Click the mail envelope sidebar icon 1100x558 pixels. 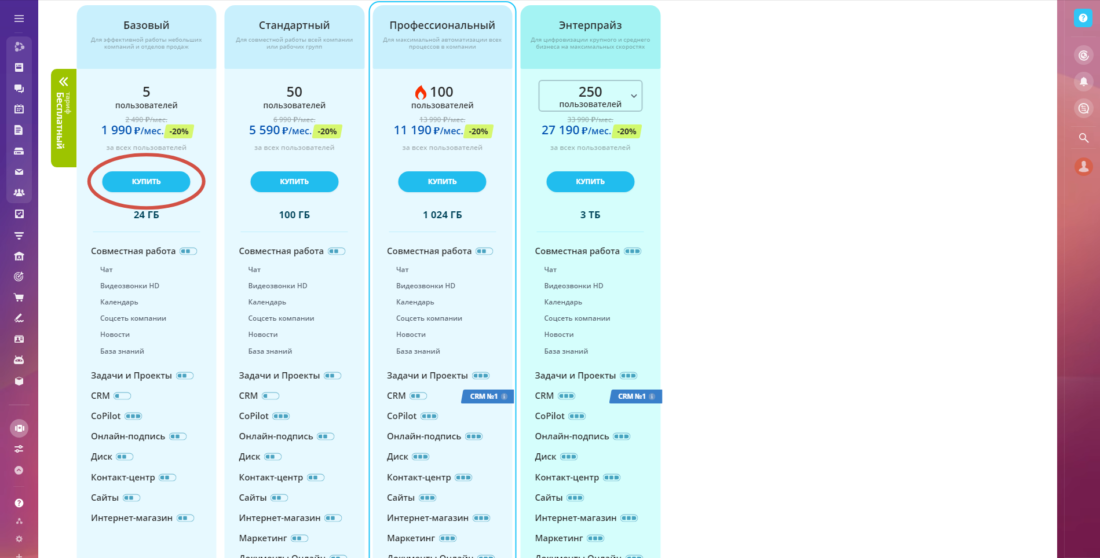(19, 171)
